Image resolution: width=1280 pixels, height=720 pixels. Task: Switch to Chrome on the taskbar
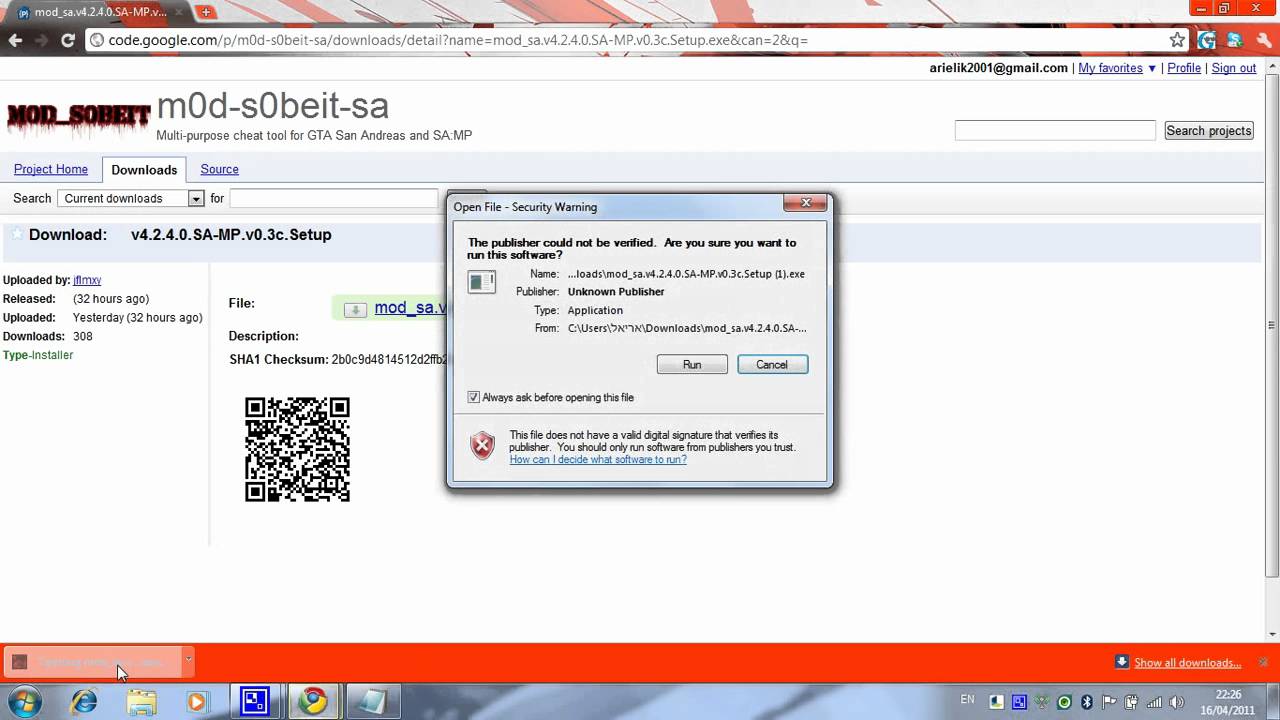[314, 702]
